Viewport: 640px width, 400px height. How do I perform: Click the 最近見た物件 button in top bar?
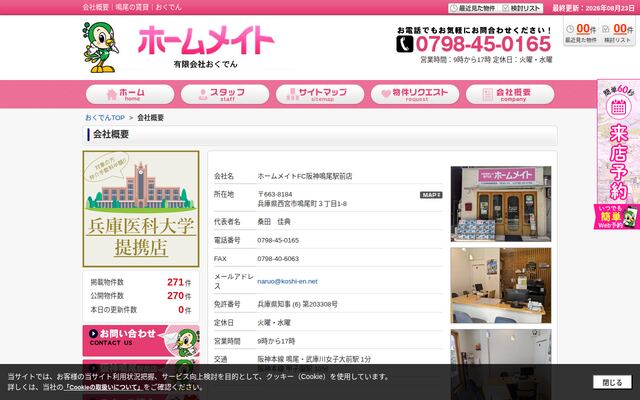tap(473, 8)
